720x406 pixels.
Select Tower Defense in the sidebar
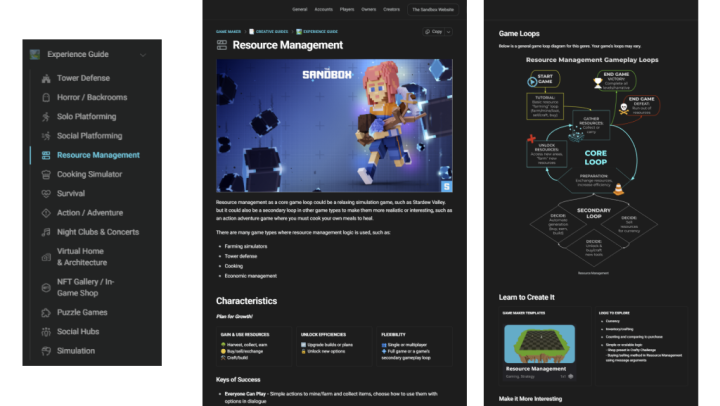(x=83, y=78)
